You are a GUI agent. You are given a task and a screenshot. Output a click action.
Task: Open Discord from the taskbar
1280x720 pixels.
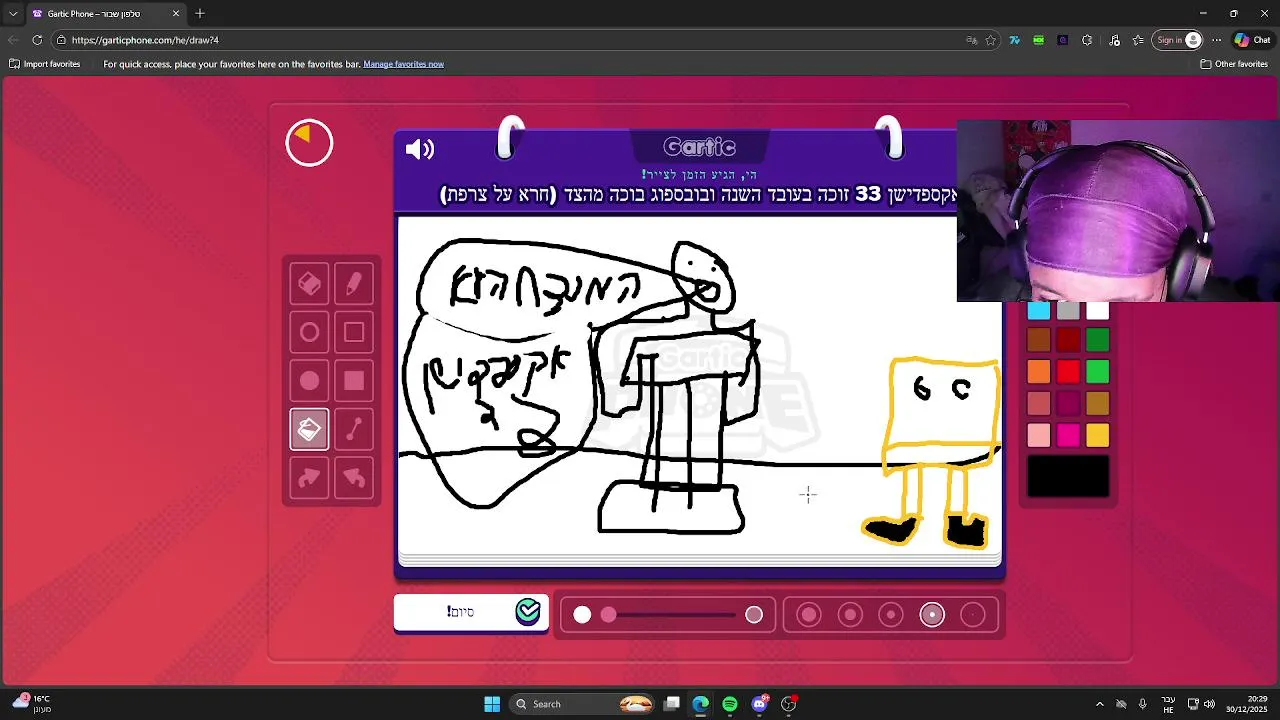(x=759, y=704)
